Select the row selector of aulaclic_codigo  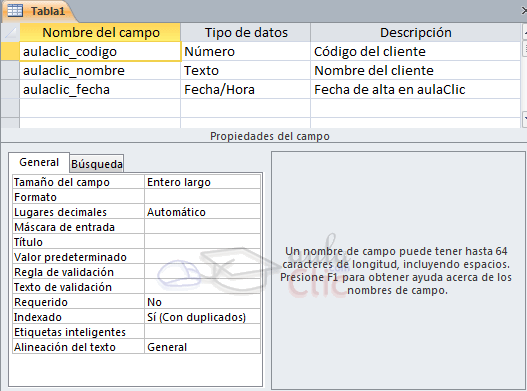coord(10,51)
